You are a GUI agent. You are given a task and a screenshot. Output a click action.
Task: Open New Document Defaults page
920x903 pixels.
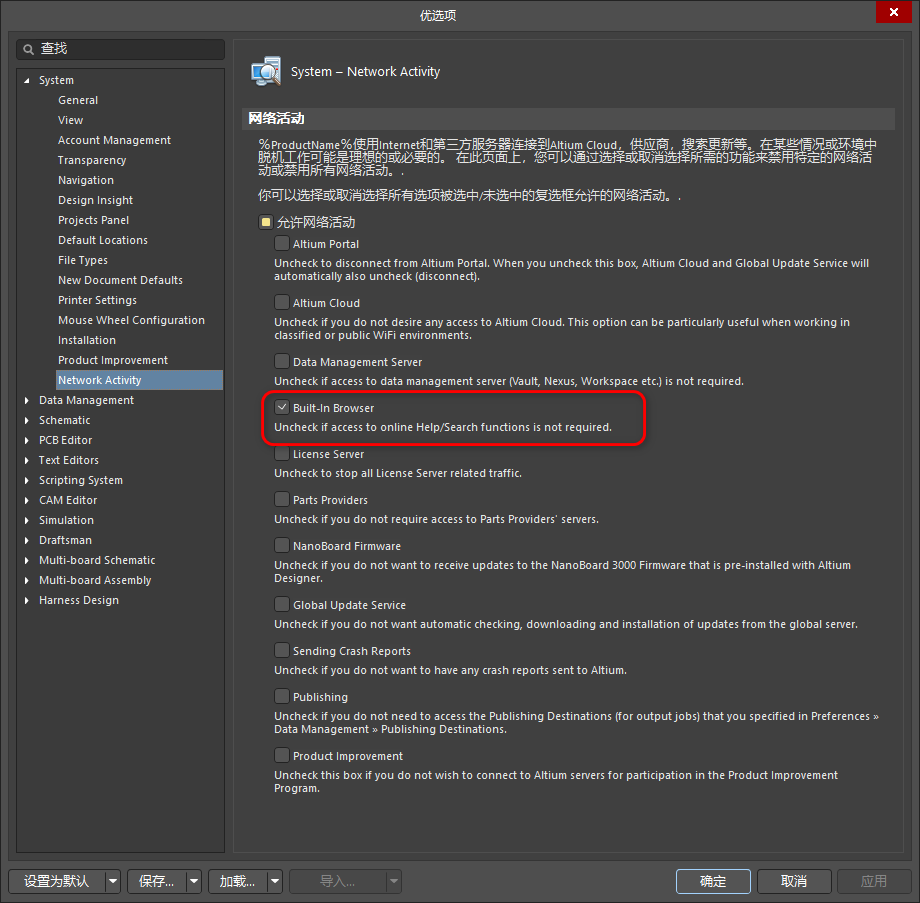(120, 280)
